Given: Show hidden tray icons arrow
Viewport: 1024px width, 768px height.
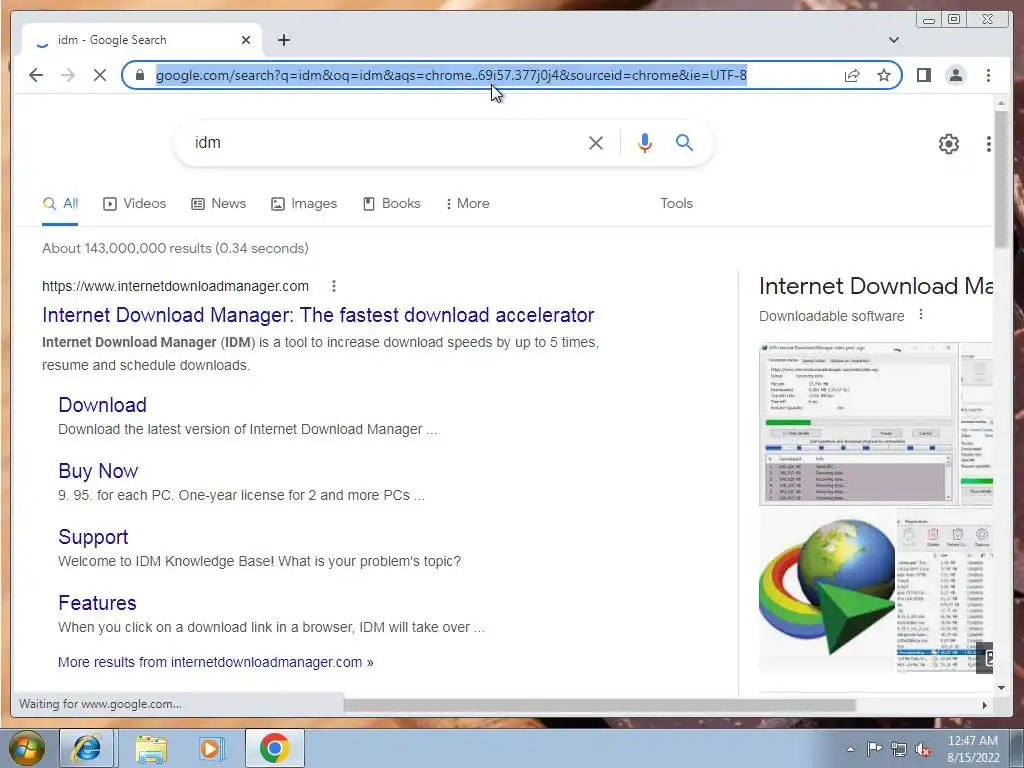Looking at the screenshot, I should (x=850, y=749).
